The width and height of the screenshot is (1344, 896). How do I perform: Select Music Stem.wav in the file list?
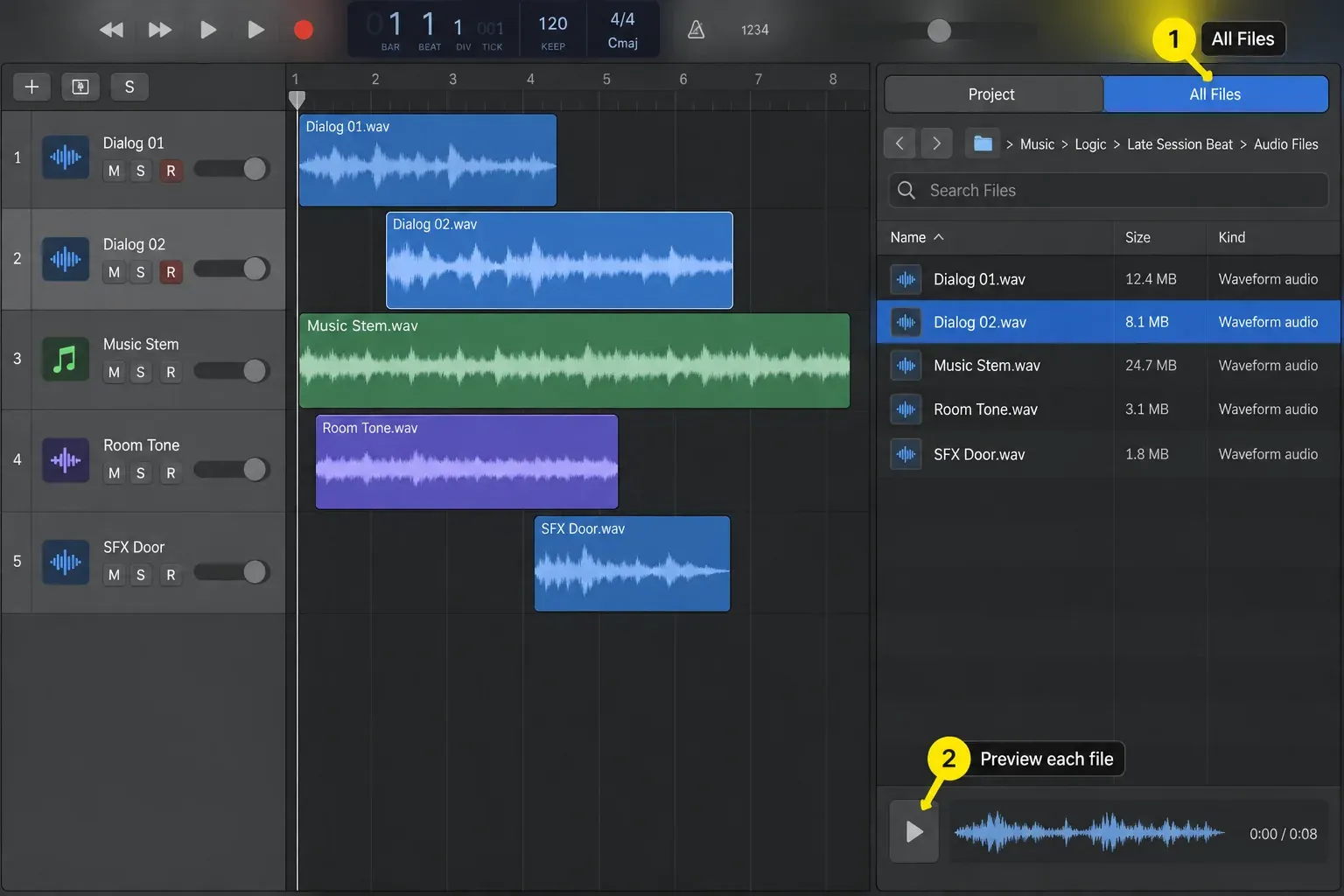1109,366
